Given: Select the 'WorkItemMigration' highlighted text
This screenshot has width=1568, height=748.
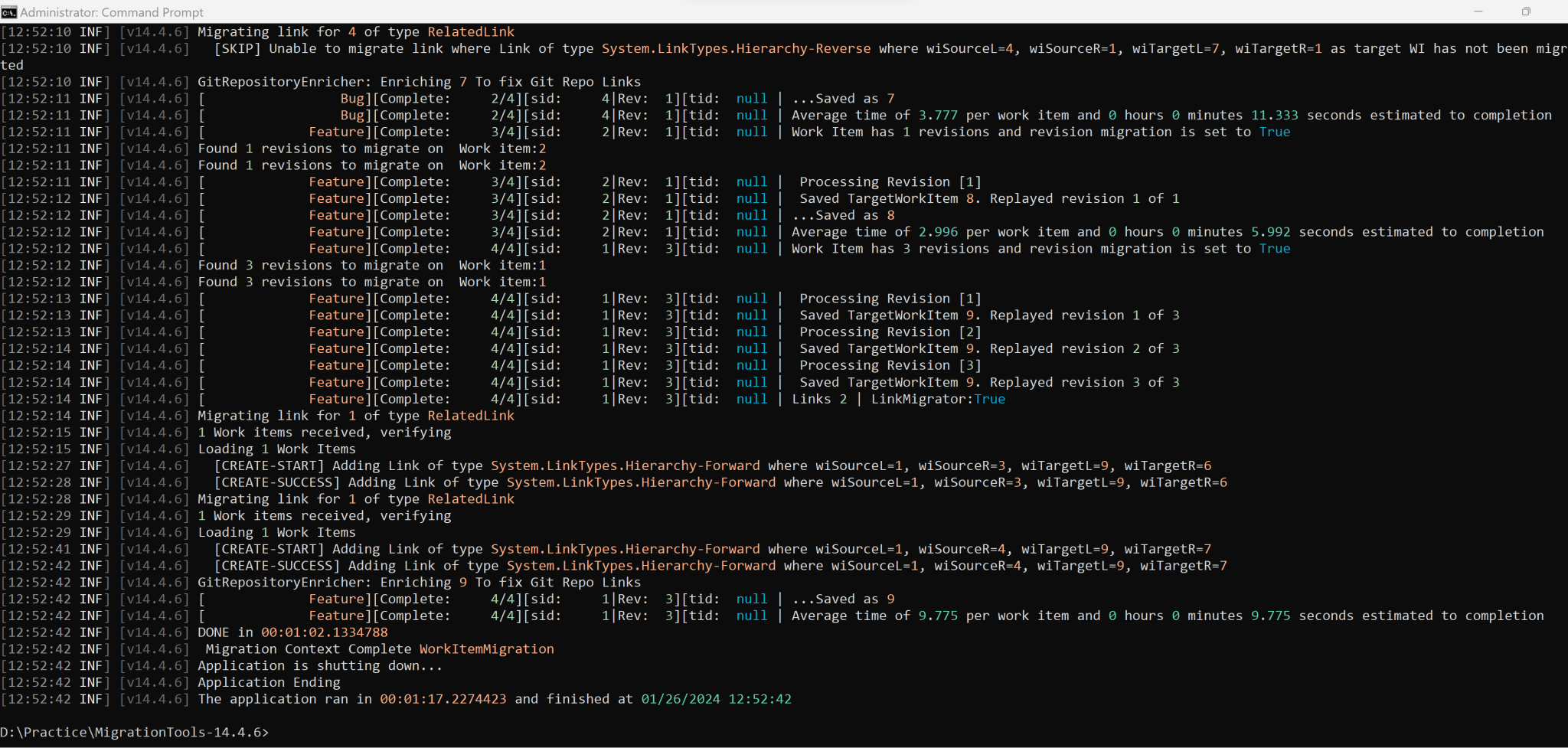Looking at the screenshot, I should (486, 648).
